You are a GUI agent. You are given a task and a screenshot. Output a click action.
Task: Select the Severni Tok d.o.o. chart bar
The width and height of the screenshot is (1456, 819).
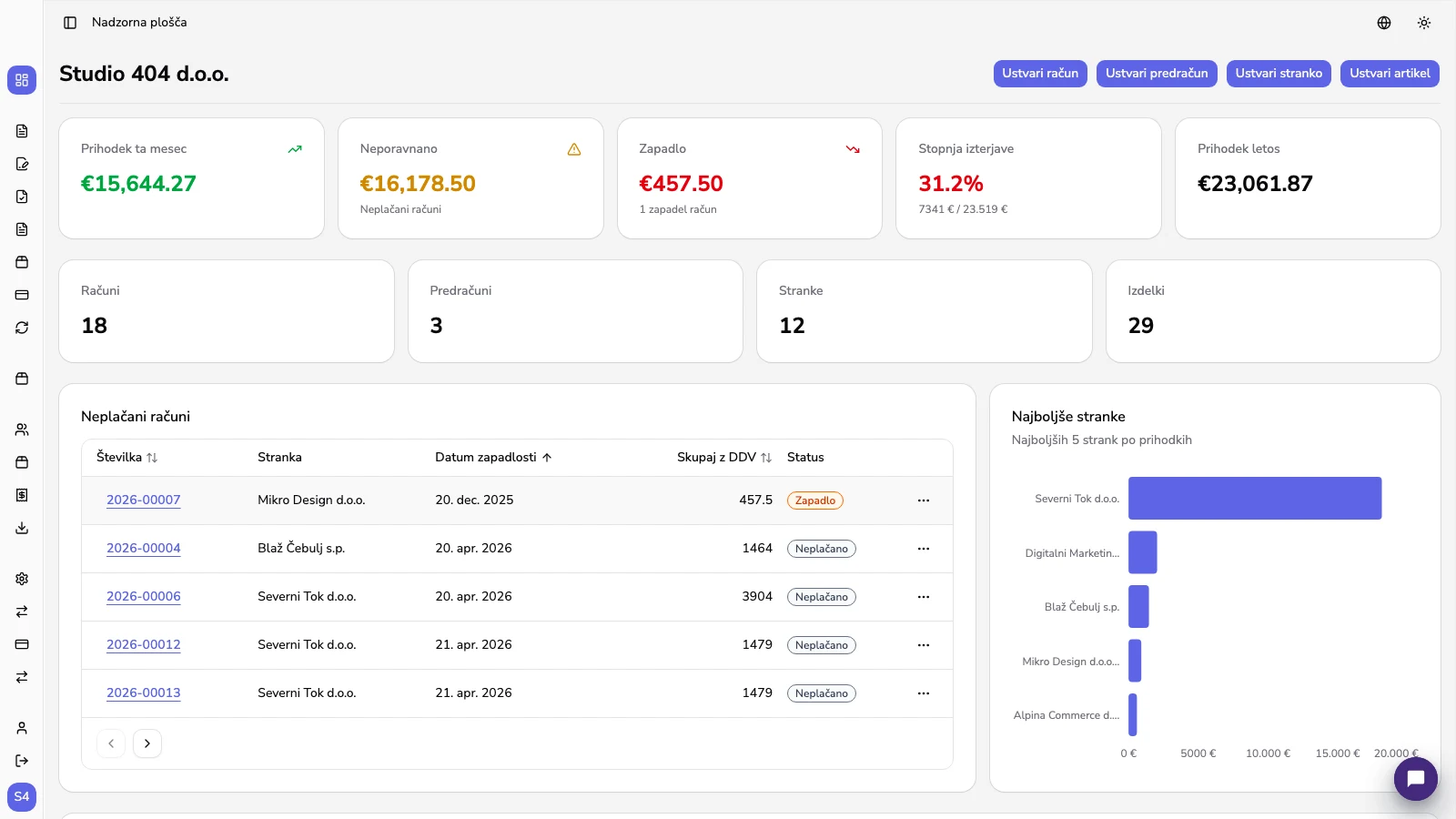(x=1255, y=499)
